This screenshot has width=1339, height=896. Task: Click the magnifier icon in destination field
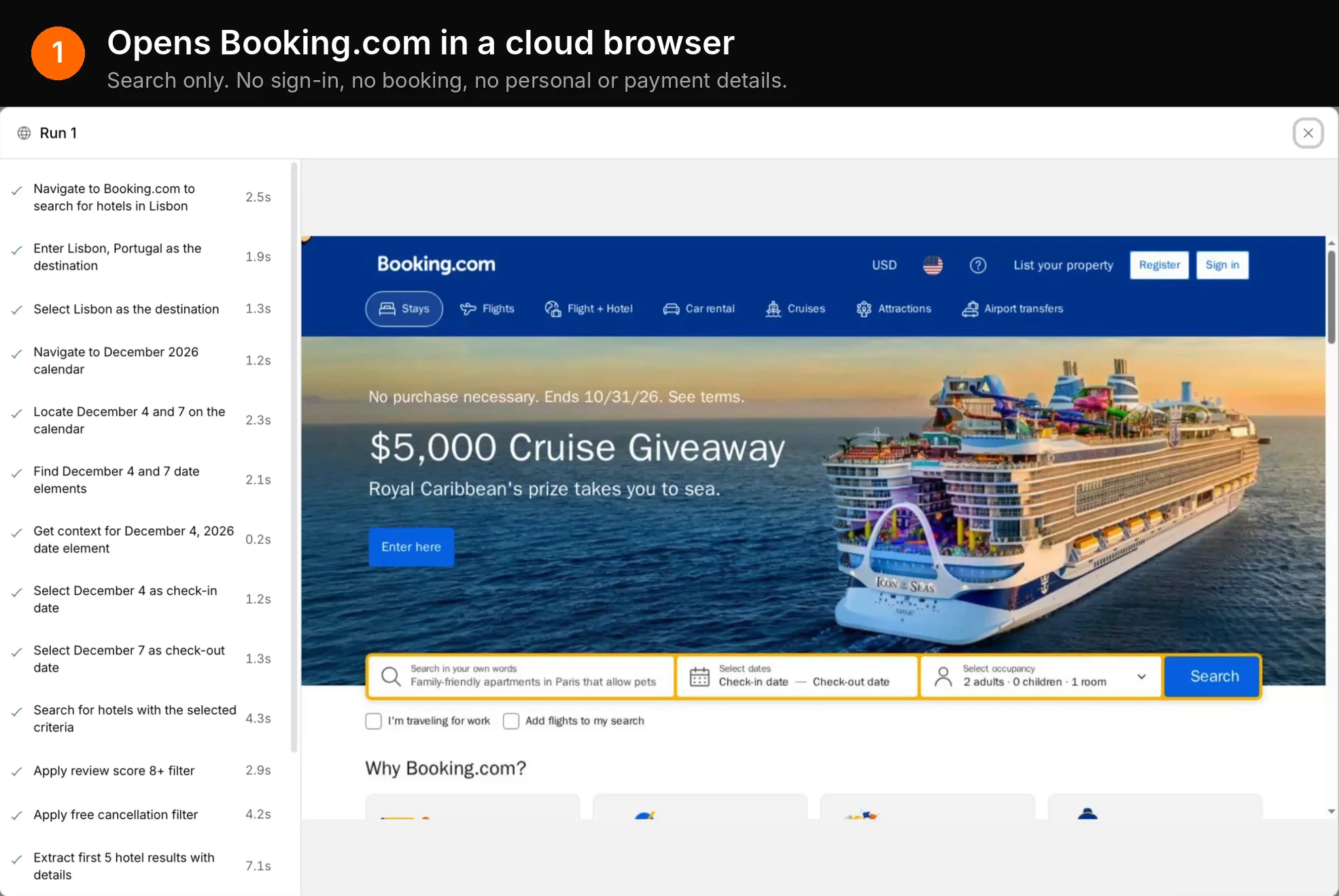[391, 676]
